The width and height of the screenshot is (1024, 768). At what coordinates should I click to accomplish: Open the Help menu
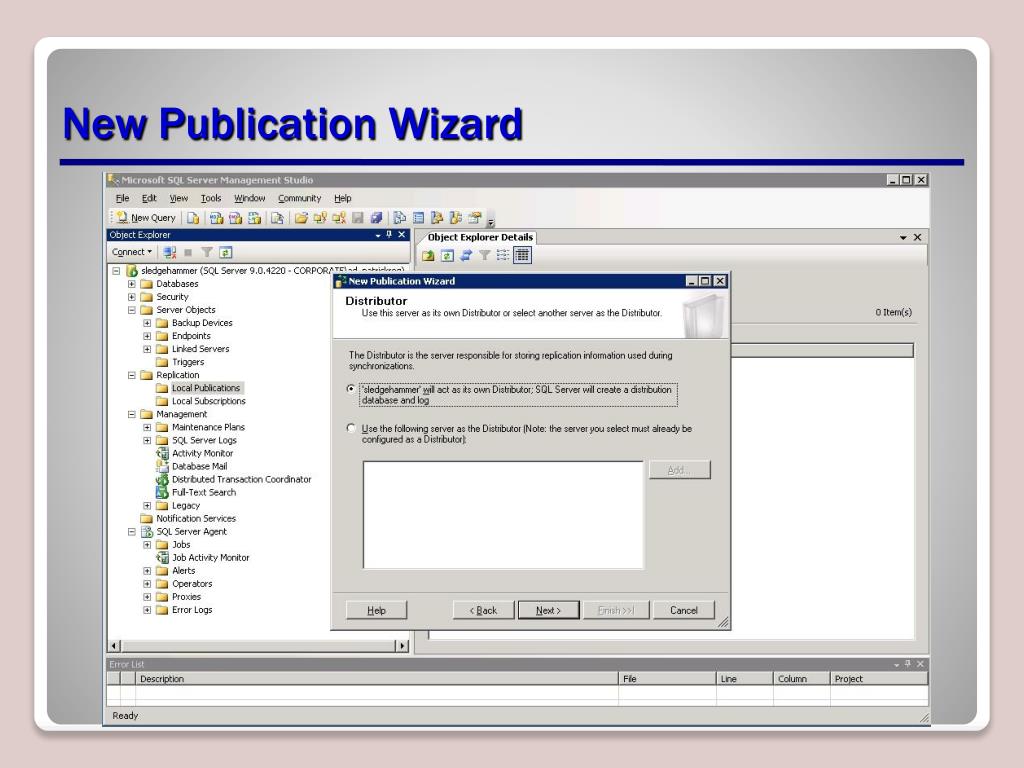[343, 198]
